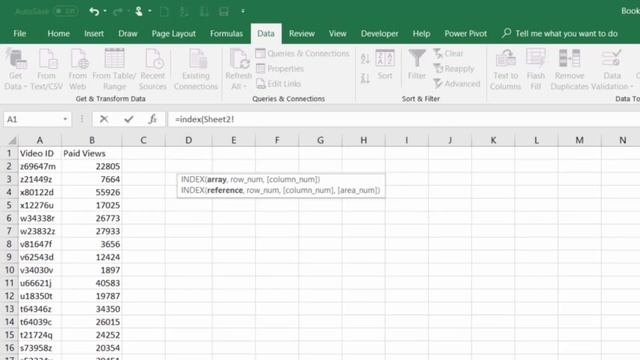Viewport: 640px width, 360px height.
Task: Expand the Name Box dropdown arrow
Action: tap(65, 119)
